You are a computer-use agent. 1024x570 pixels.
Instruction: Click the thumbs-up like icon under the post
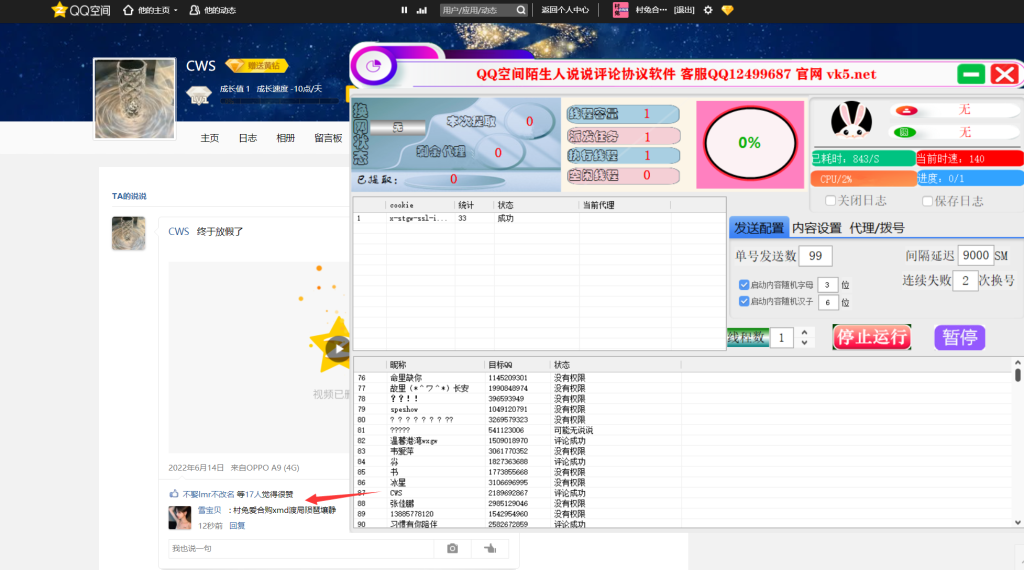click(175, 494)
